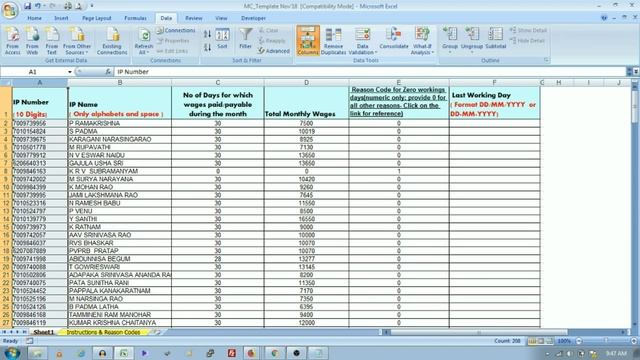Switch to Sheet1 tab

[43, 332]
